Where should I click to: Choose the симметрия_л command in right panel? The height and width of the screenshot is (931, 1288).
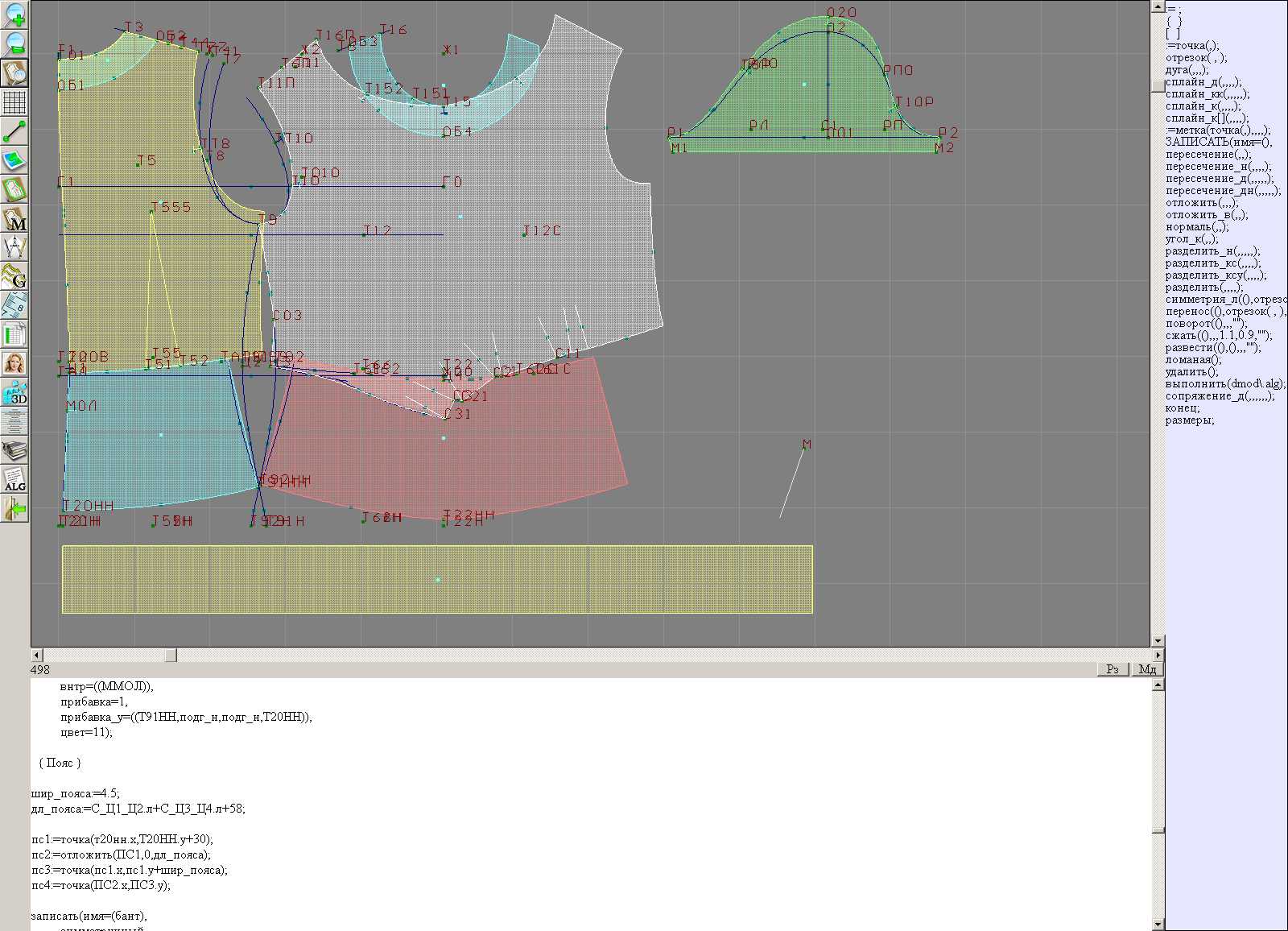coord(1224,300)
